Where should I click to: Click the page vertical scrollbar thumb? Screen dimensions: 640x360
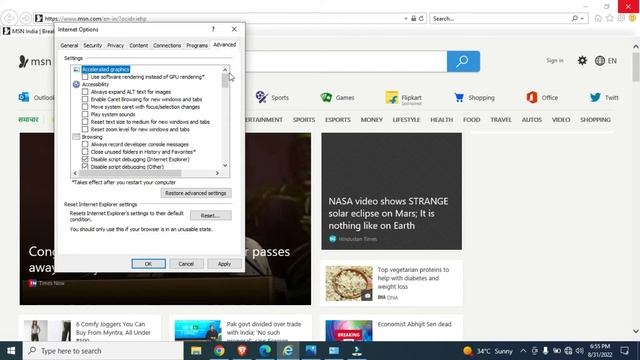pyautogui.click(x=636, y=67)
